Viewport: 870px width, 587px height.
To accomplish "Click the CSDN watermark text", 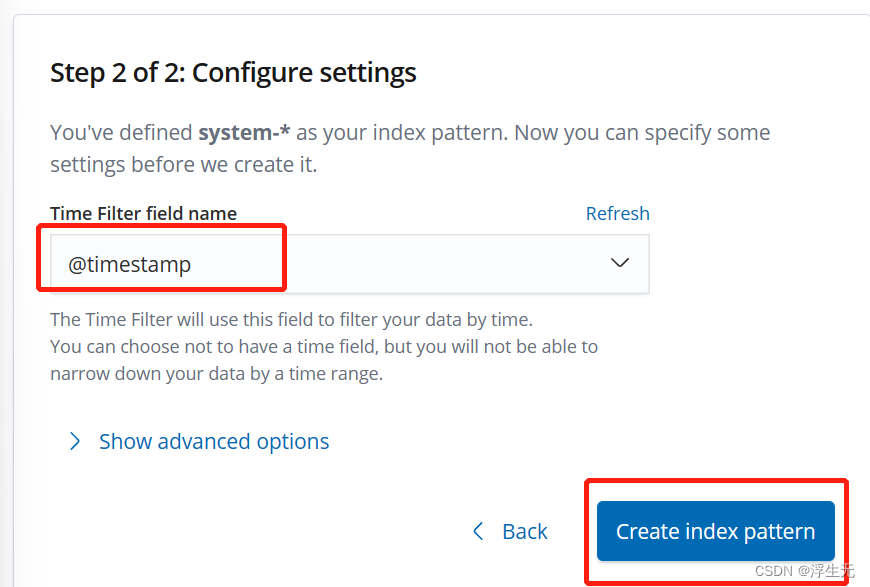I will coord(804,571).
